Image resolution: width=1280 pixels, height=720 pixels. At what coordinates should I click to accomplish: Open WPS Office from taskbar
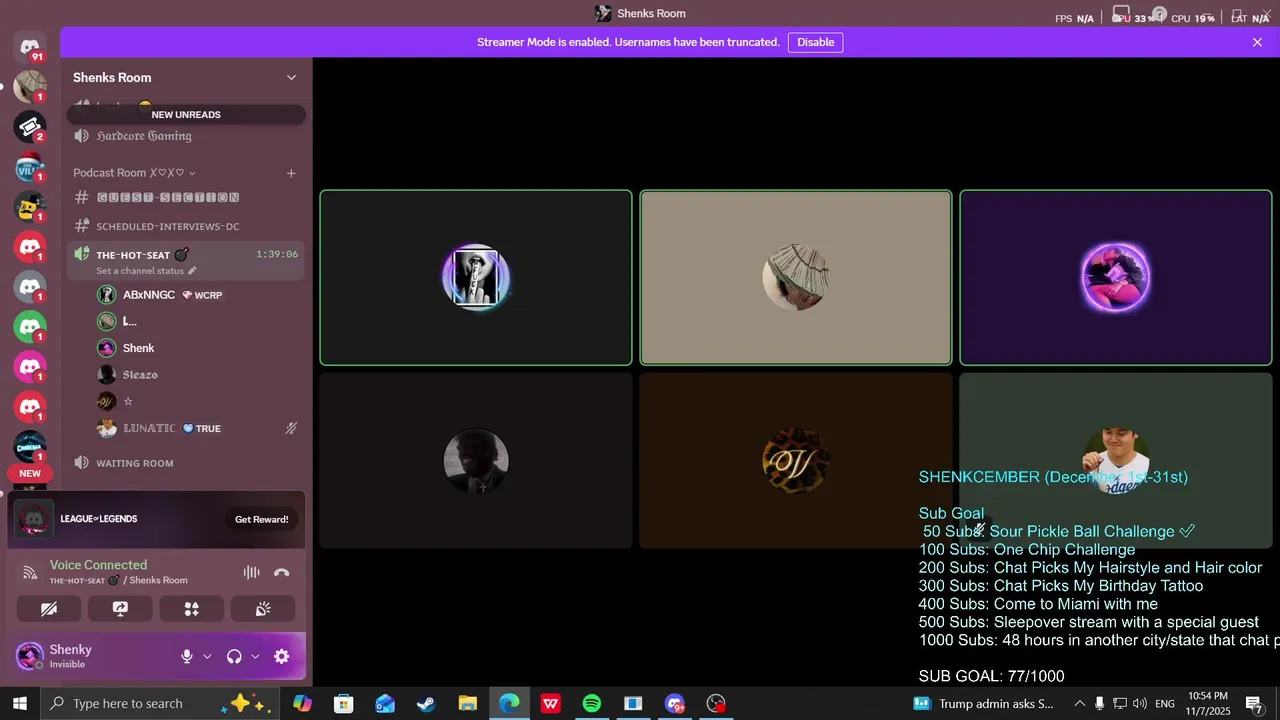(550, 703)
